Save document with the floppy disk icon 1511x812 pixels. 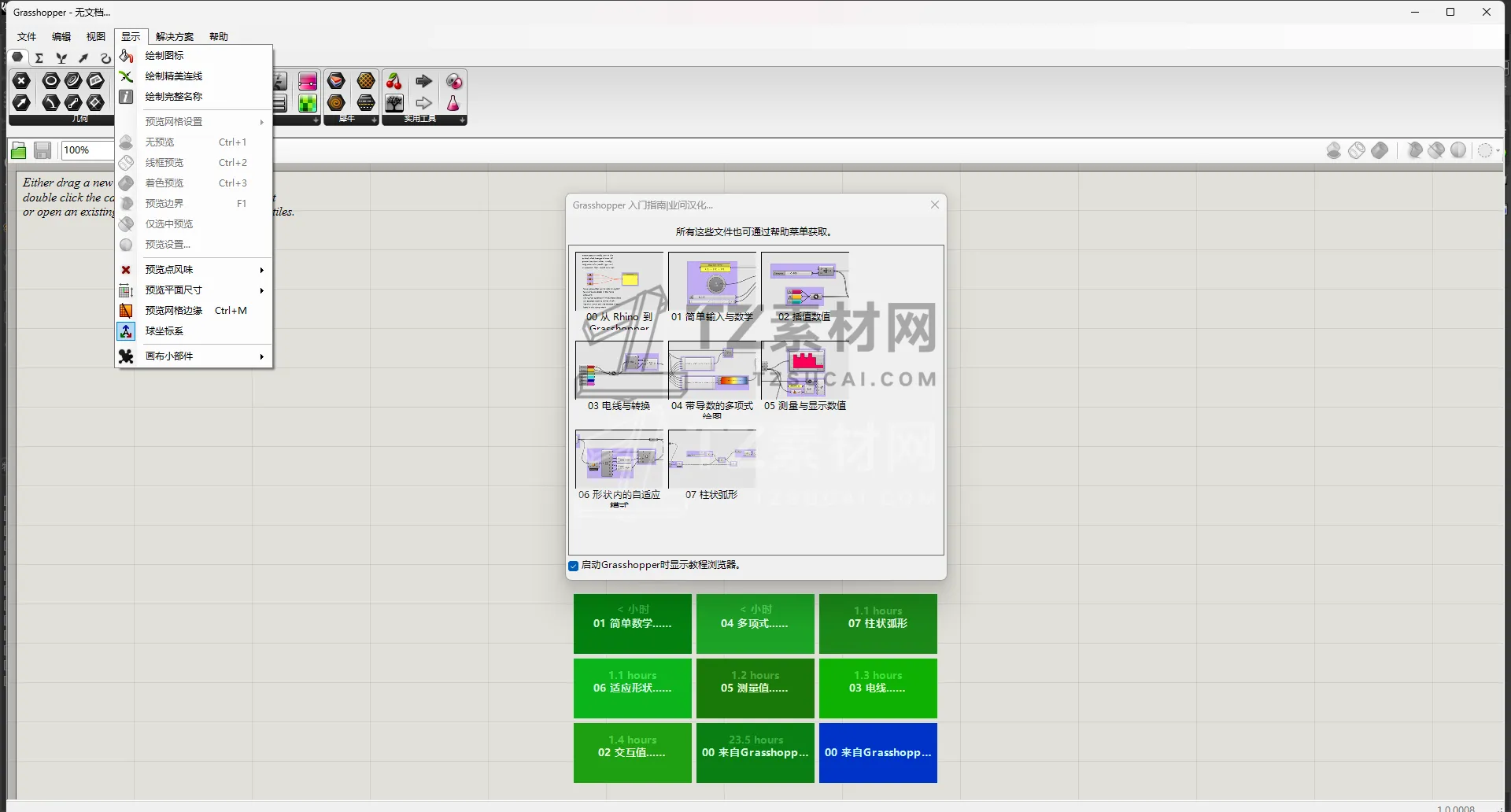[42, 150]
